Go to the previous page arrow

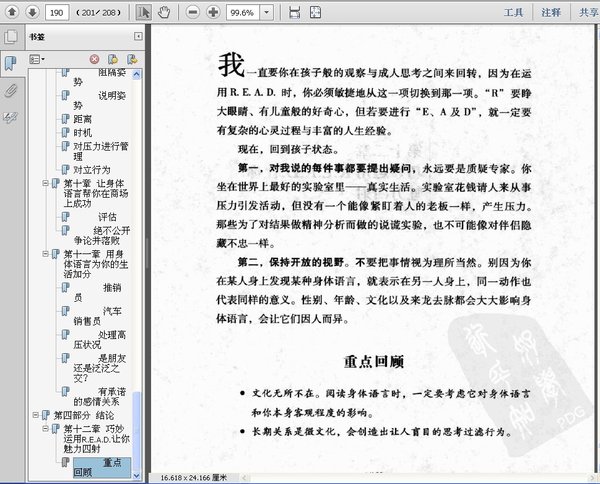coord(9,12)
